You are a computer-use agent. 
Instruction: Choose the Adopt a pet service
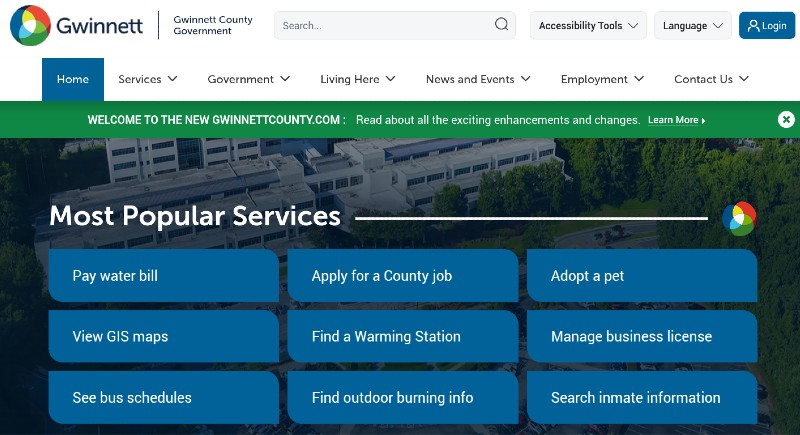(x=641, y=276)
